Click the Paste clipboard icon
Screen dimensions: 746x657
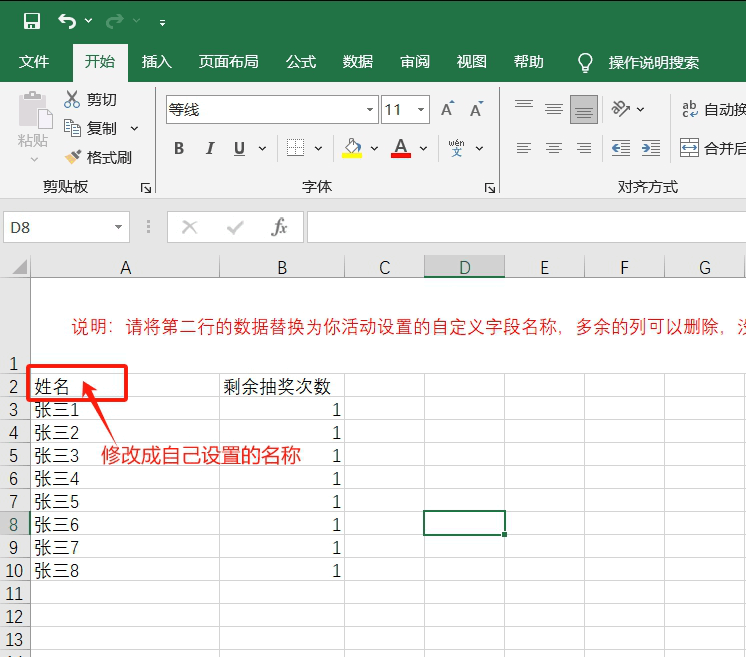pyautogui.click(x=35, y=110)
